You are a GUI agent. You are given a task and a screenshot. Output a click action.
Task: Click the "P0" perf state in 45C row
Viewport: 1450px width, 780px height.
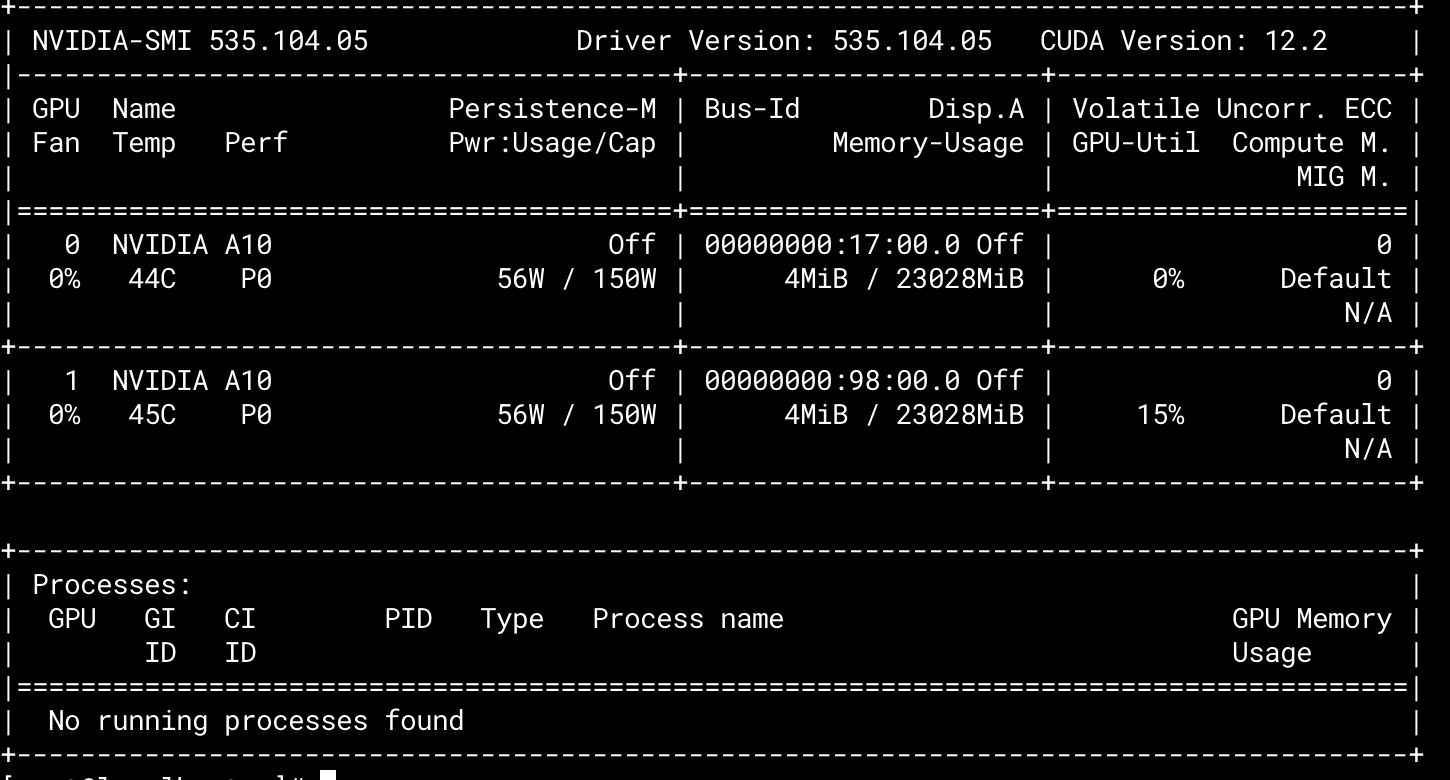256,415
